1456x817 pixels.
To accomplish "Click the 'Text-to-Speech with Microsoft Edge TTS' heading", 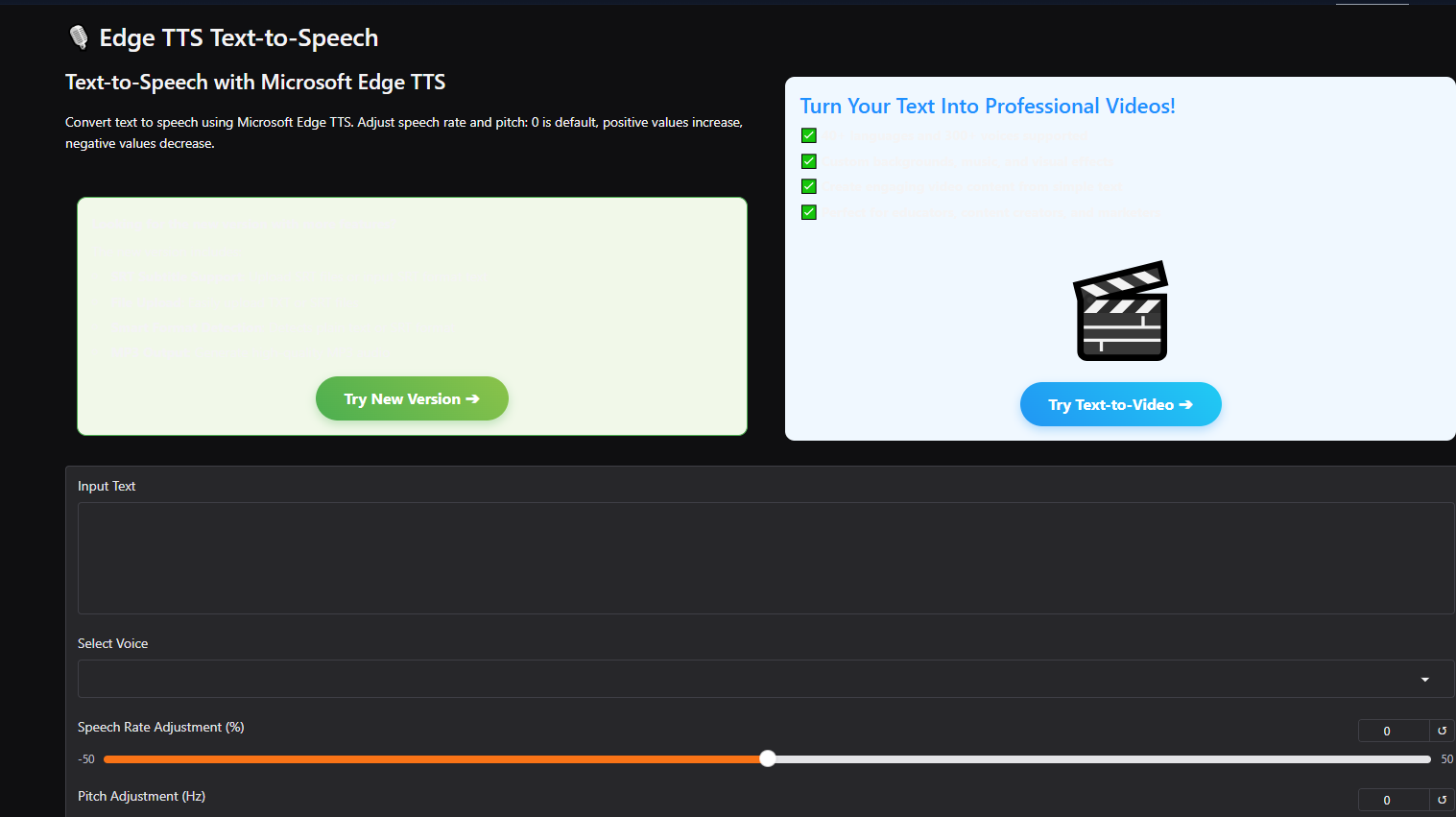I will click(x=255, y=83).
